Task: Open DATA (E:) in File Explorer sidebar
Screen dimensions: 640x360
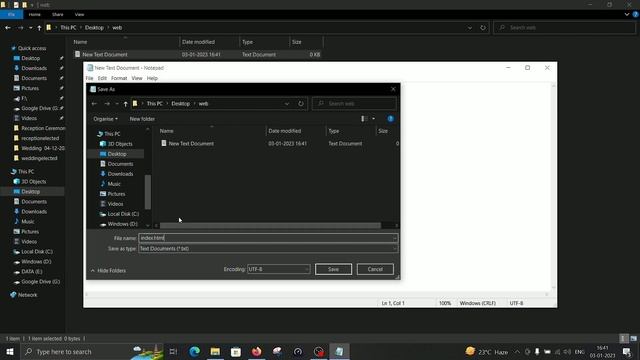Action: pos(31,272)
